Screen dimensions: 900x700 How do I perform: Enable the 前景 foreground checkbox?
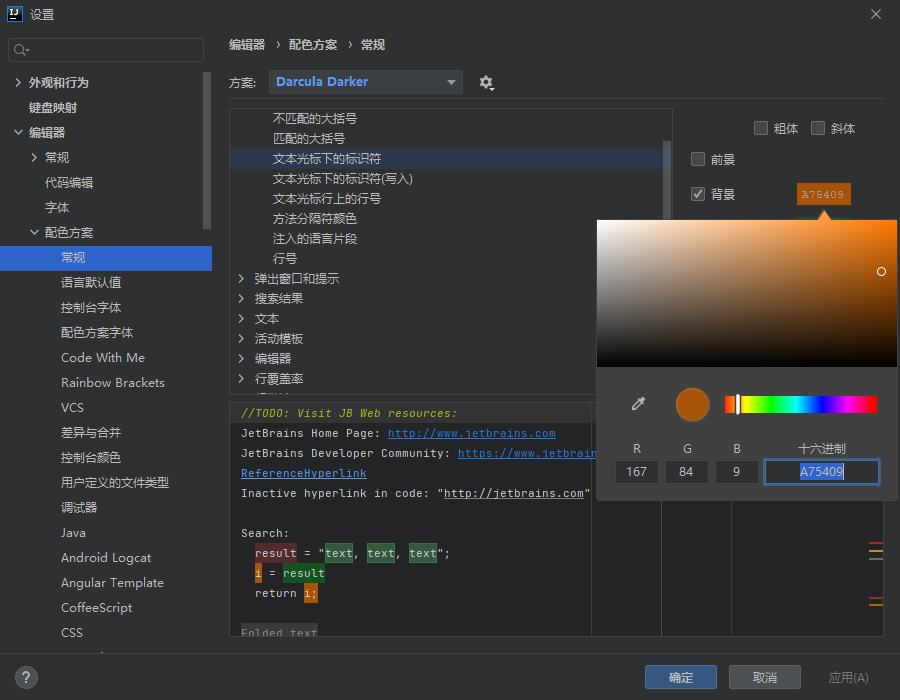(698, 159)
